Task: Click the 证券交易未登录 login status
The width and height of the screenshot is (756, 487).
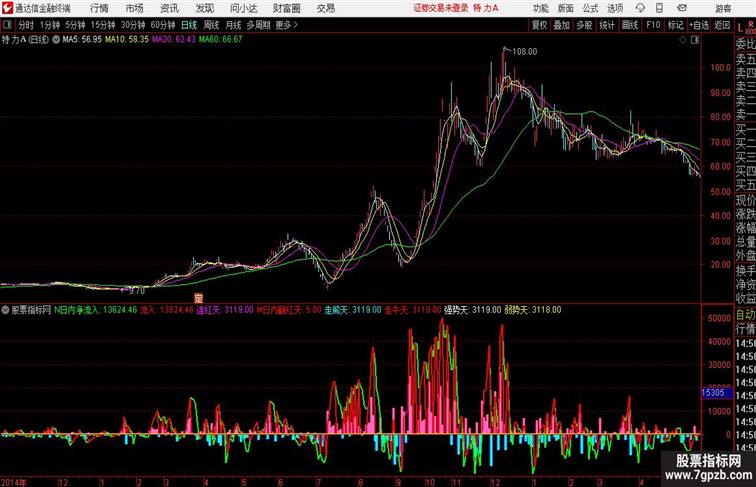Action: coord(441,8)
